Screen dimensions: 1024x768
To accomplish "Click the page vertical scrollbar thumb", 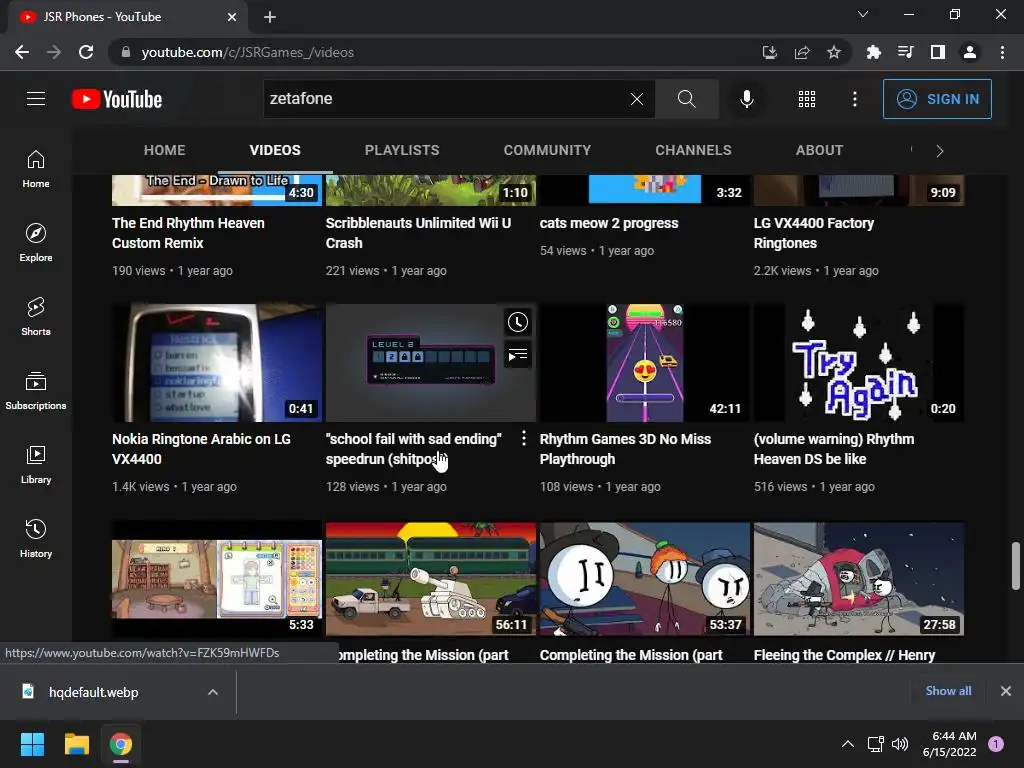I will pos(1016,565).
